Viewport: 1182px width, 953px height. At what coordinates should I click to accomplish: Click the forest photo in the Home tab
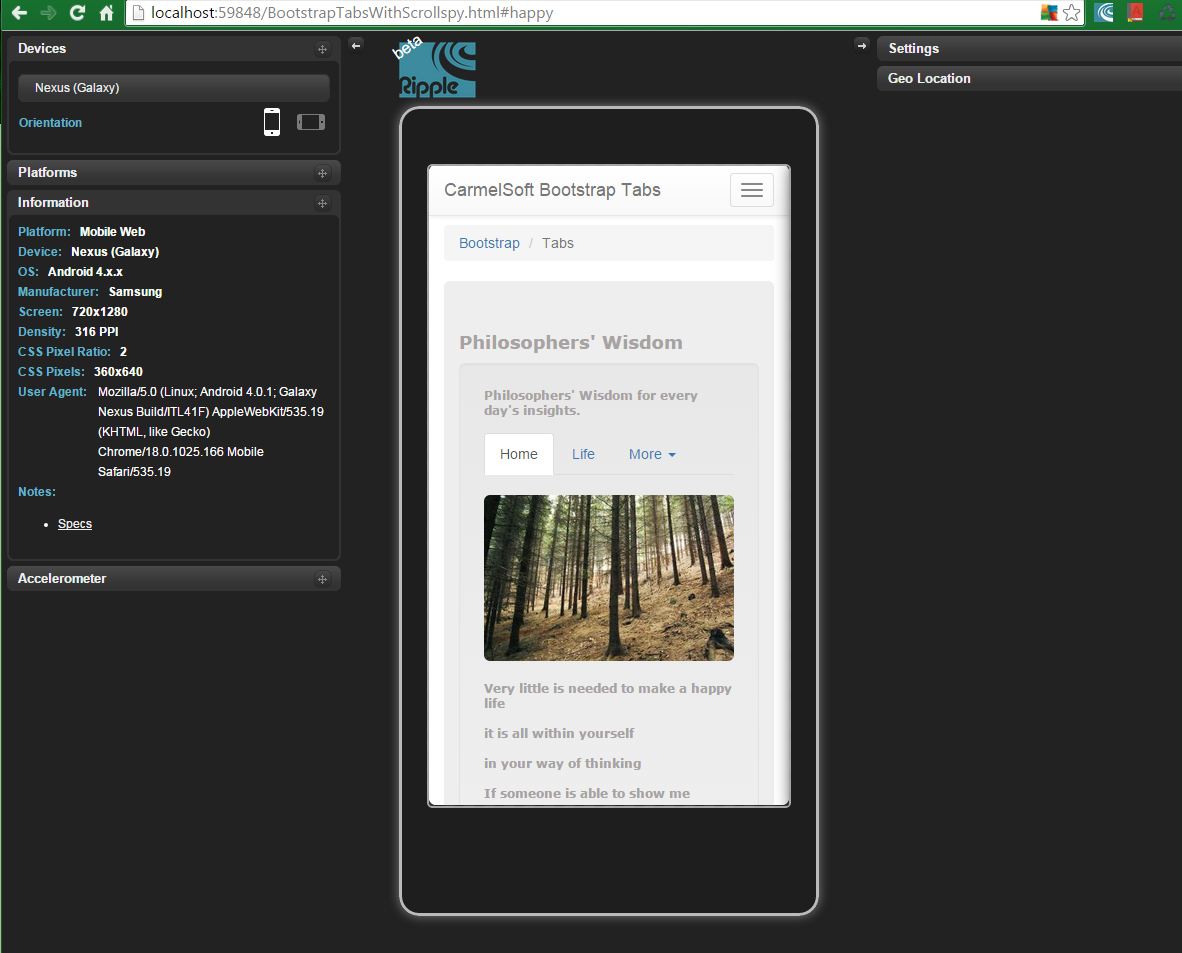tap(608, 578)
